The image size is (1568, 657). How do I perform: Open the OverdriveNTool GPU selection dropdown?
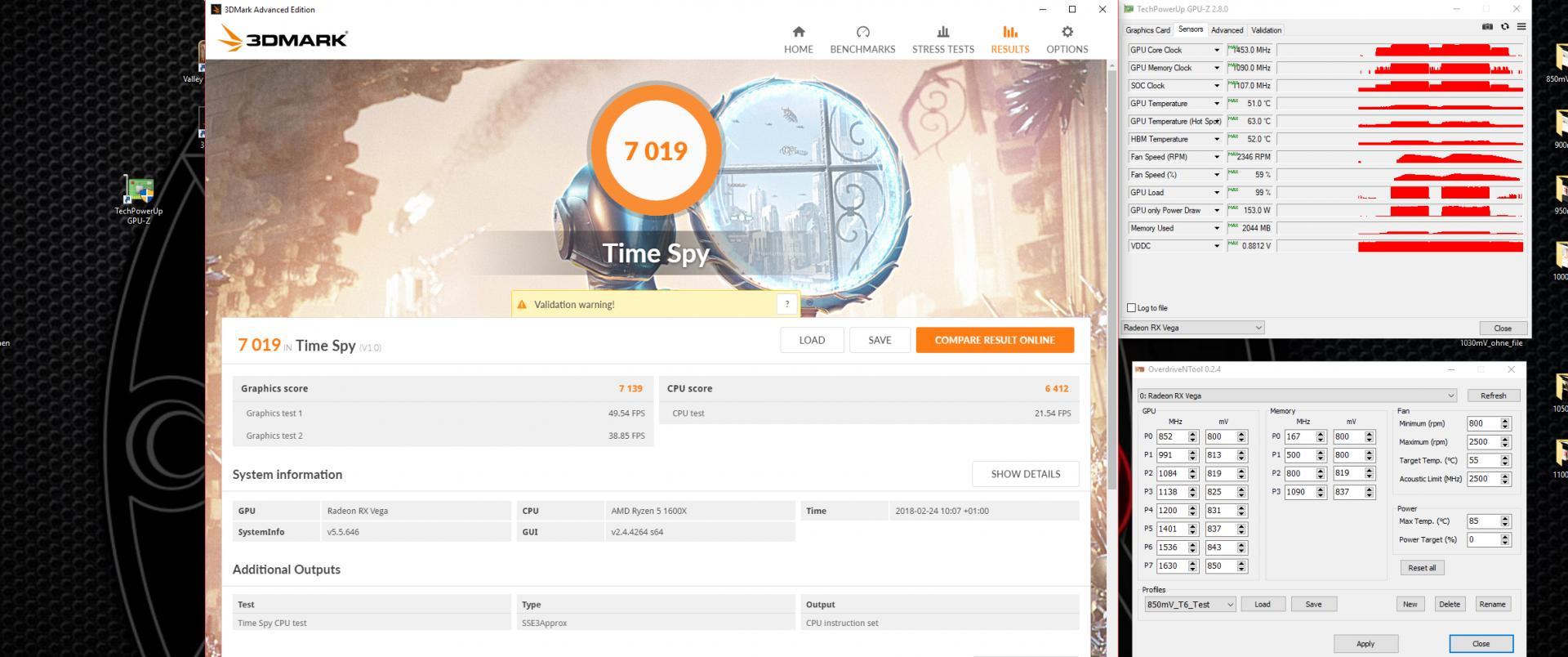1297,396
